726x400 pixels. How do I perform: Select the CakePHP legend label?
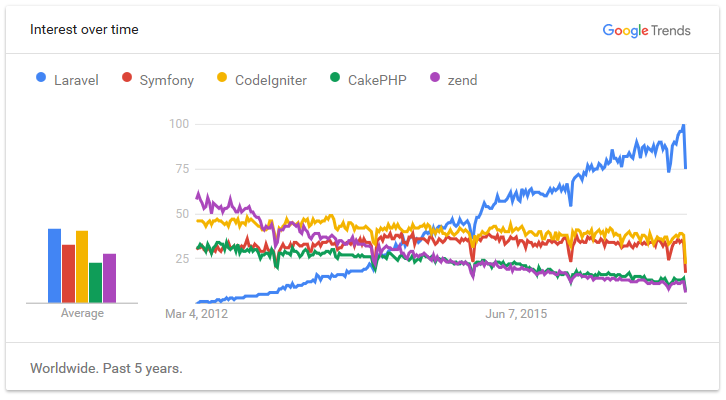point(377,80)
